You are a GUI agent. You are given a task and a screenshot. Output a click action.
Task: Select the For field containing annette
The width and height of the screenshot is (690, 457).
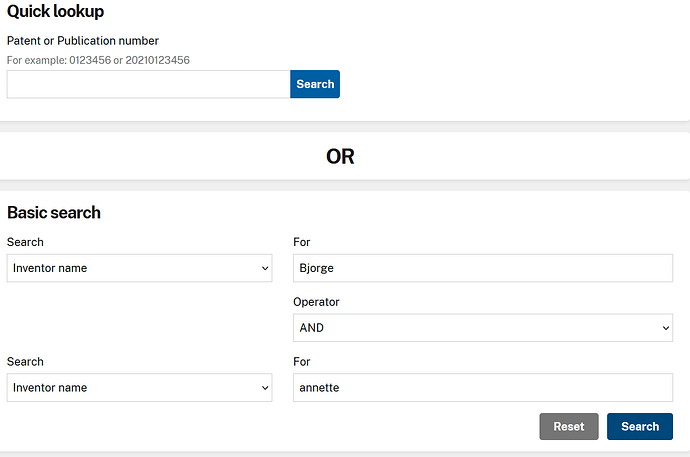[x=482, y=388]
